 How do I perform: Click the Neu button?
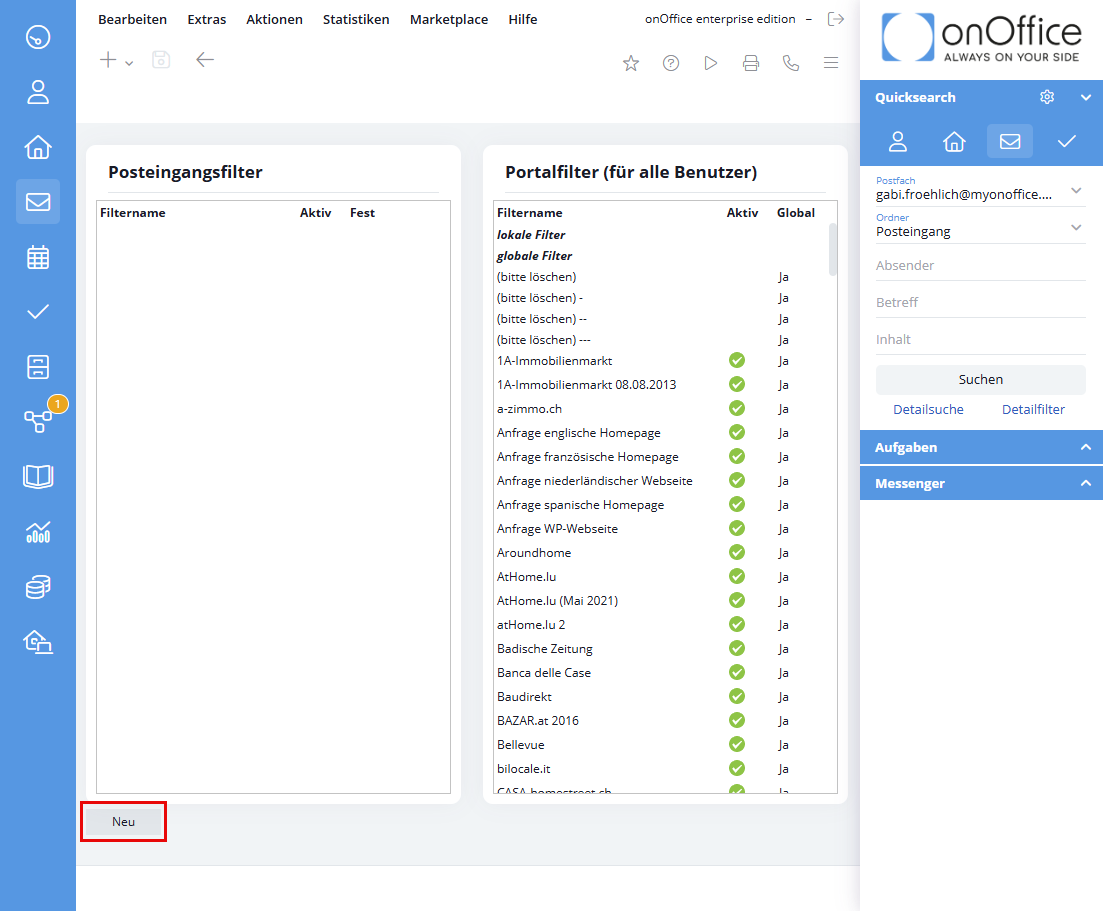pos(123,821)
